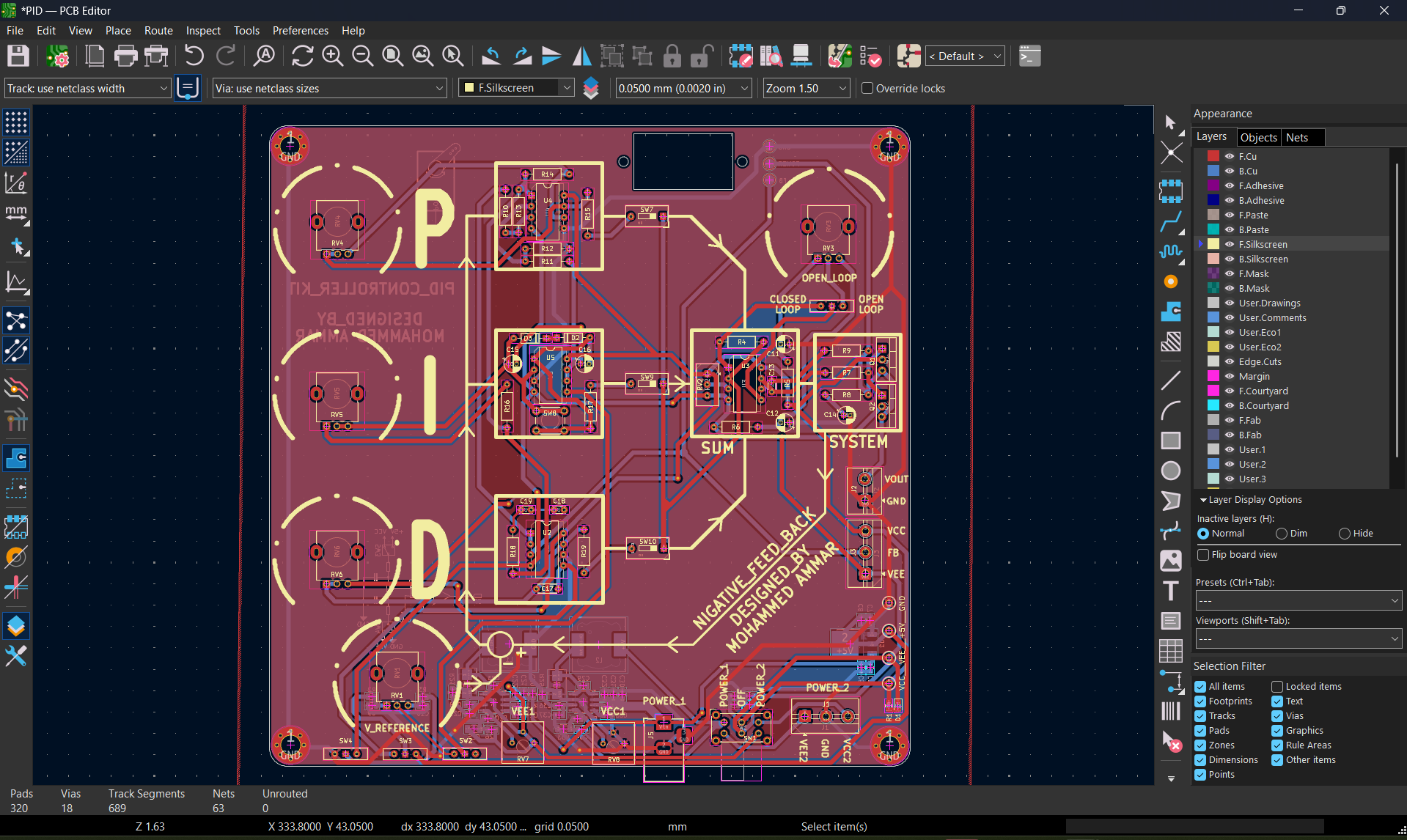The height and width of the screenshot is (840, 1407).
Task: Open Presets dropdown
Action: coord(1298,600)
